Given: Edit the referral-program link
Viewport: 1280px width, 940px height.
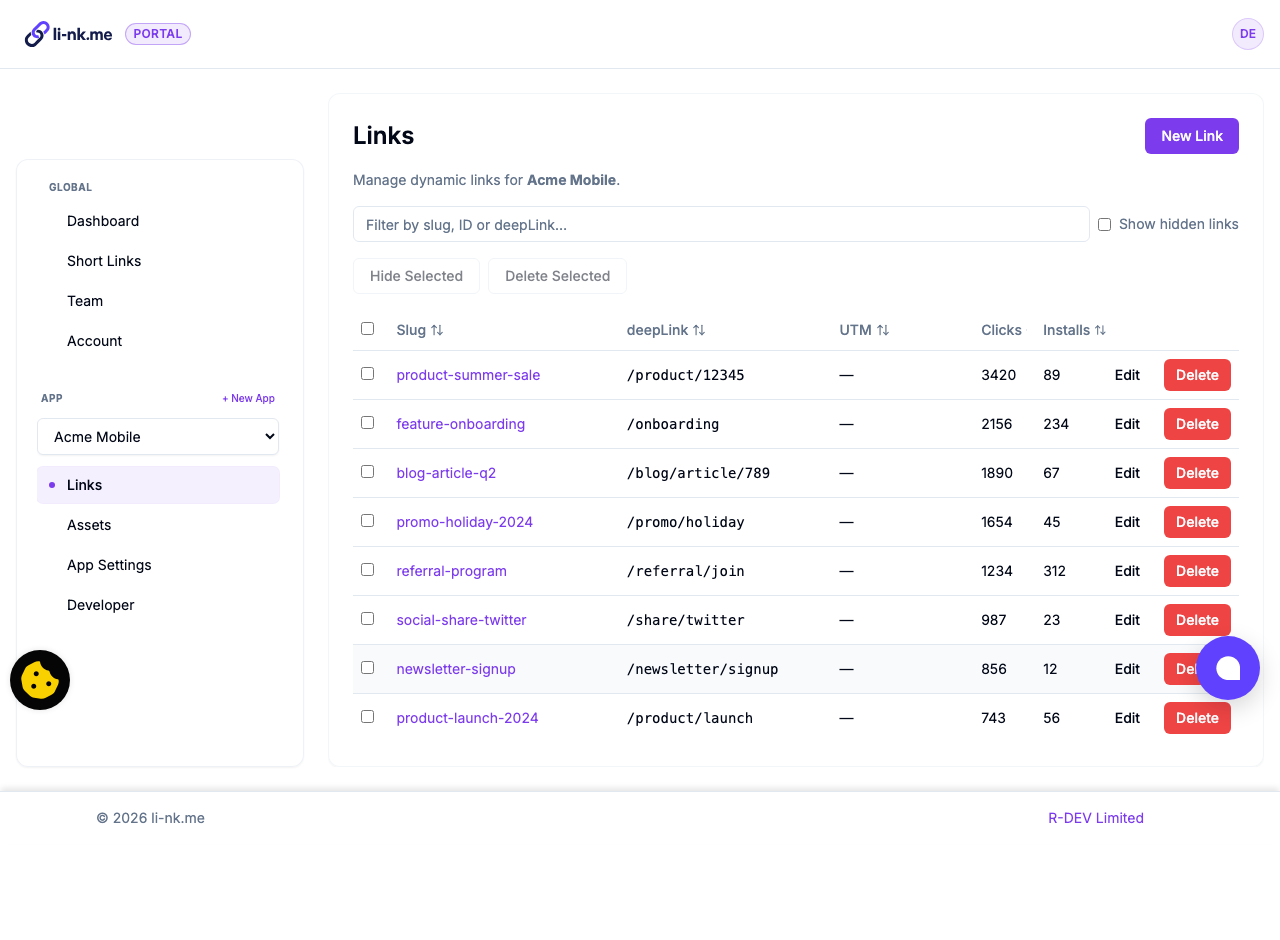Looking at the screenshot, I should [1127, 571].
